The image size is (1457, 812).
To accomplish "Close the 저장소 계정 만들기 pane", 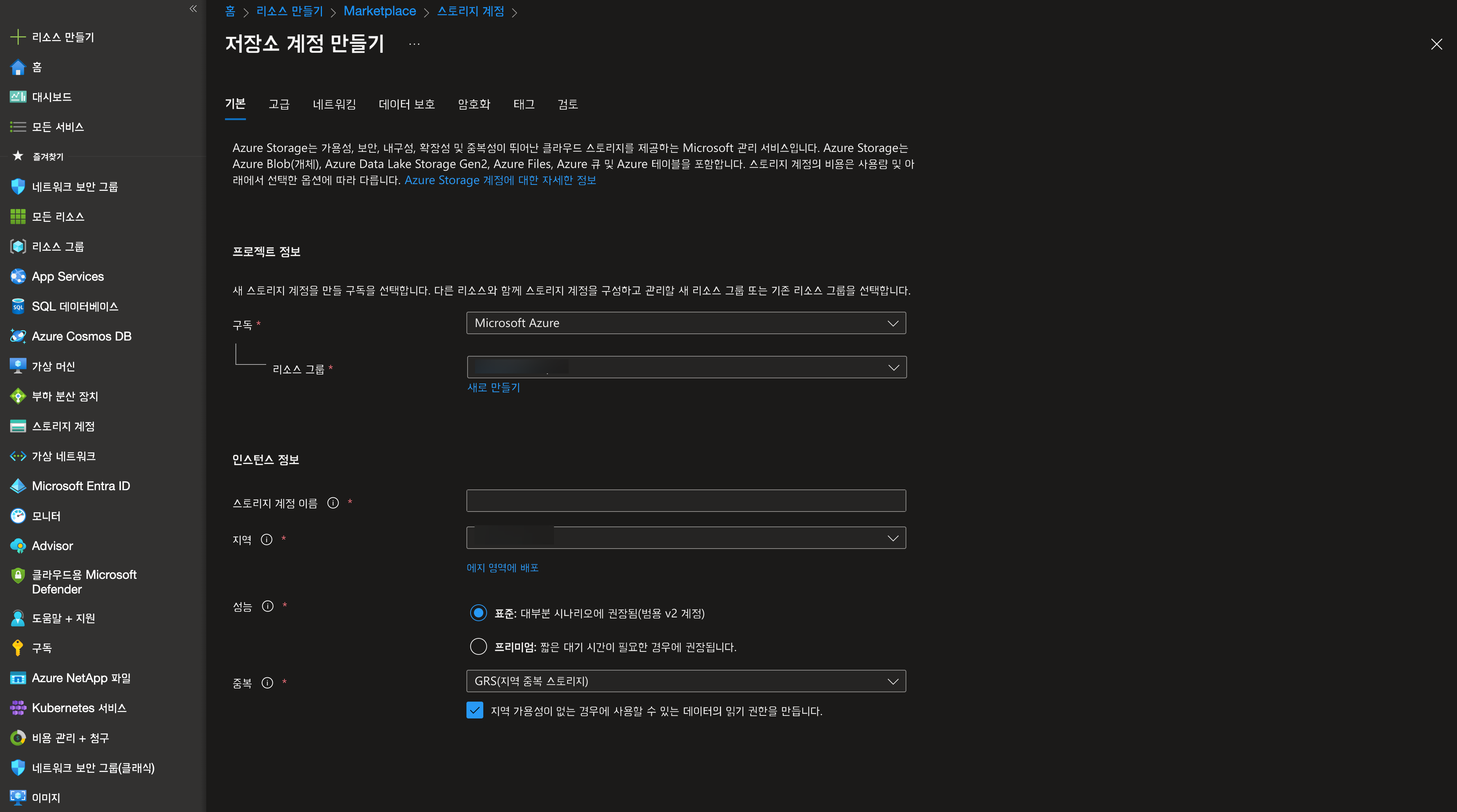I will click(x=1437, y=44).
